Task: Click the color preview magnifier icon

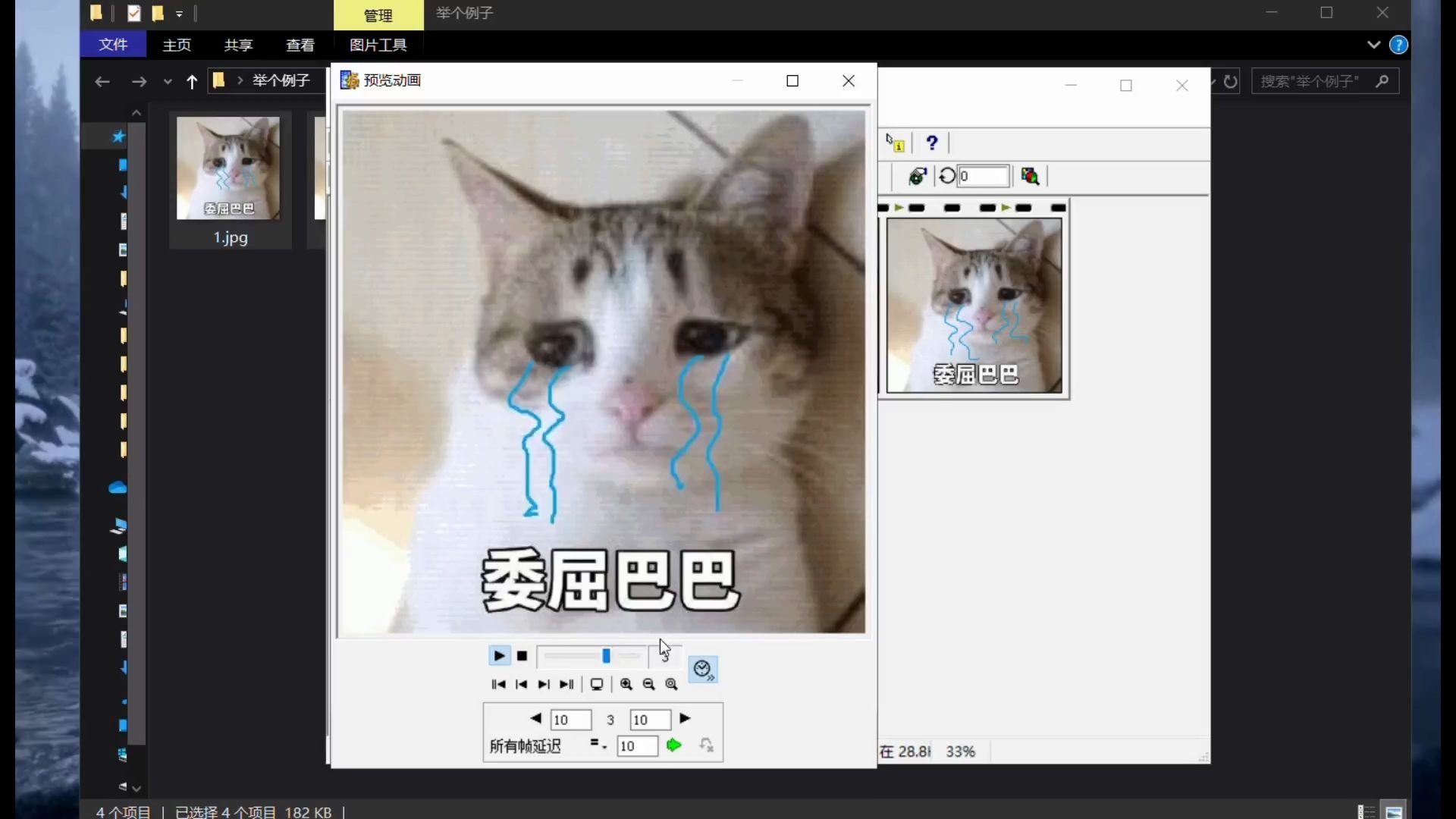Action: (x=1030, y=177)
